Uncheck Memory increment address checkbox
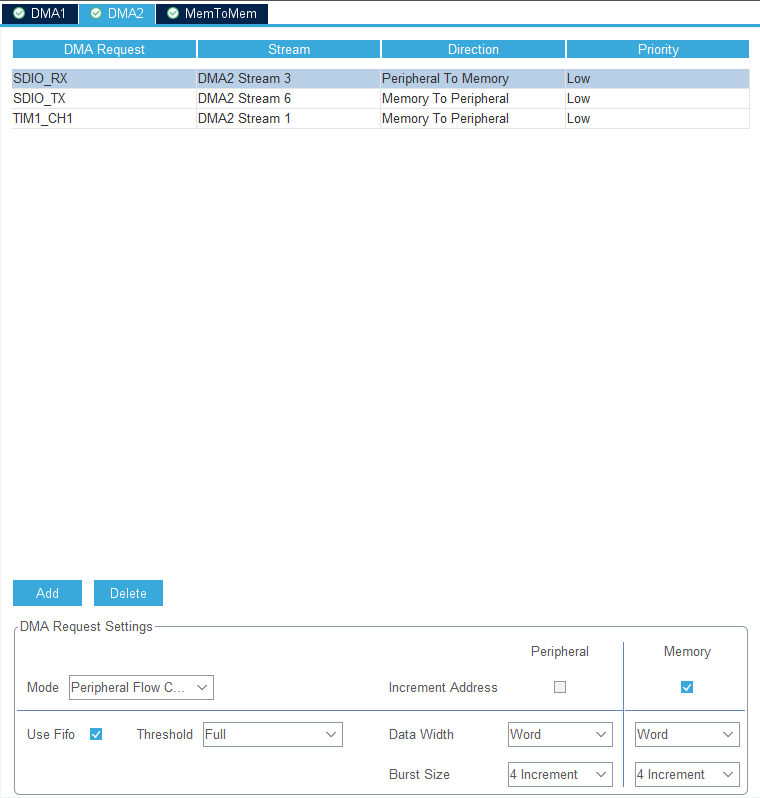This screenshot has height=798, width=760. [x=687, y=687]
